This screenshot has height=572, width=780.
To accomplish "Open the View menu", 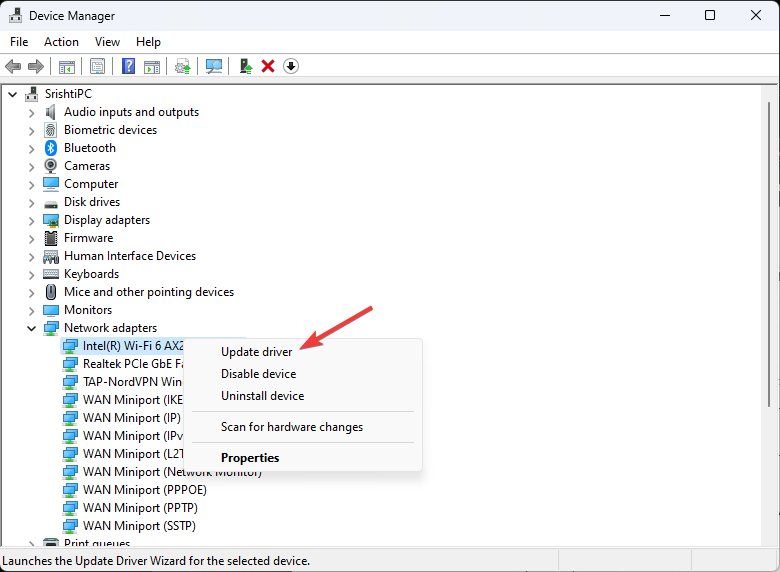I will pyautogui.click(x=107, y=42).
